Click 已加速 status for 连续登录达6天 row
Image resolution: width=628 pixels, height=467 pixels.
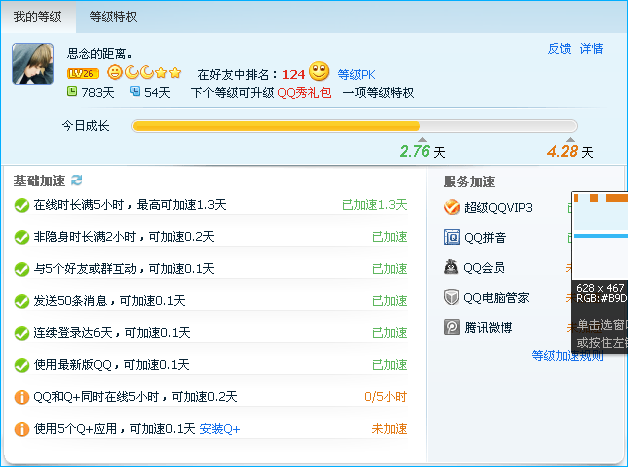tap(389, 333)
